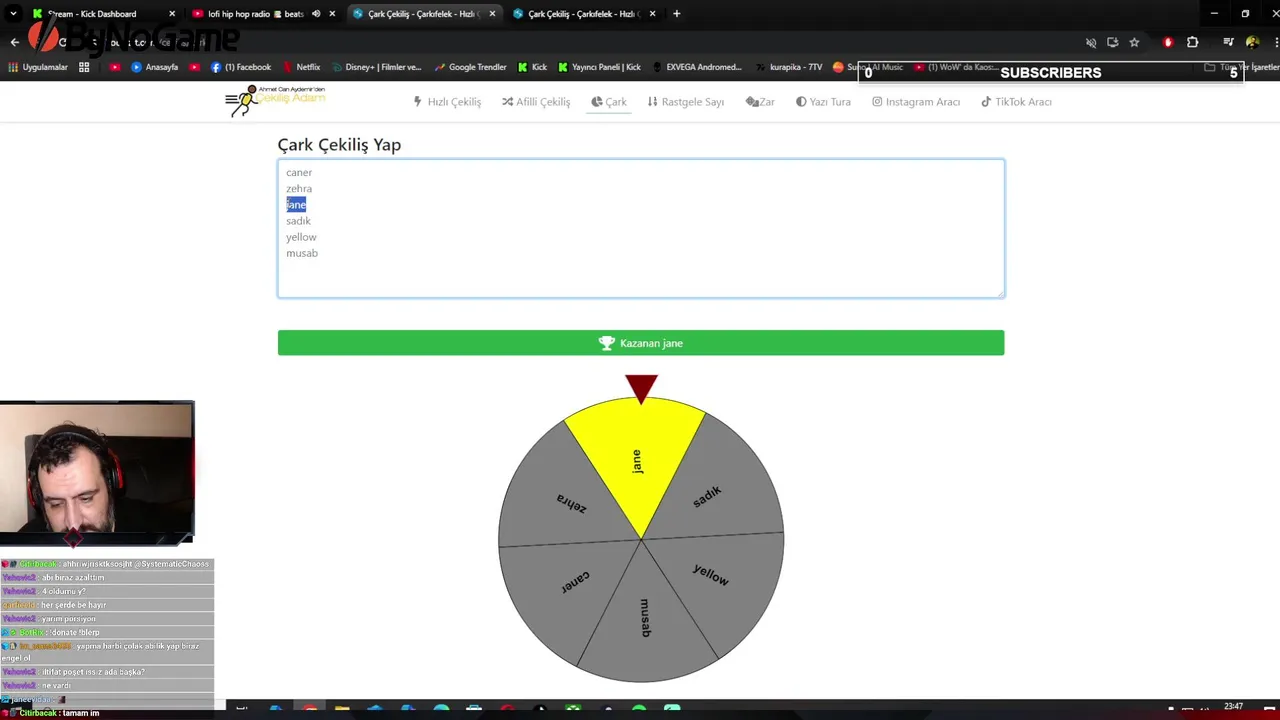Click the Çekiliş Adam site logo
This screenshot has height=720, width=1280.
tap(275, 101)
